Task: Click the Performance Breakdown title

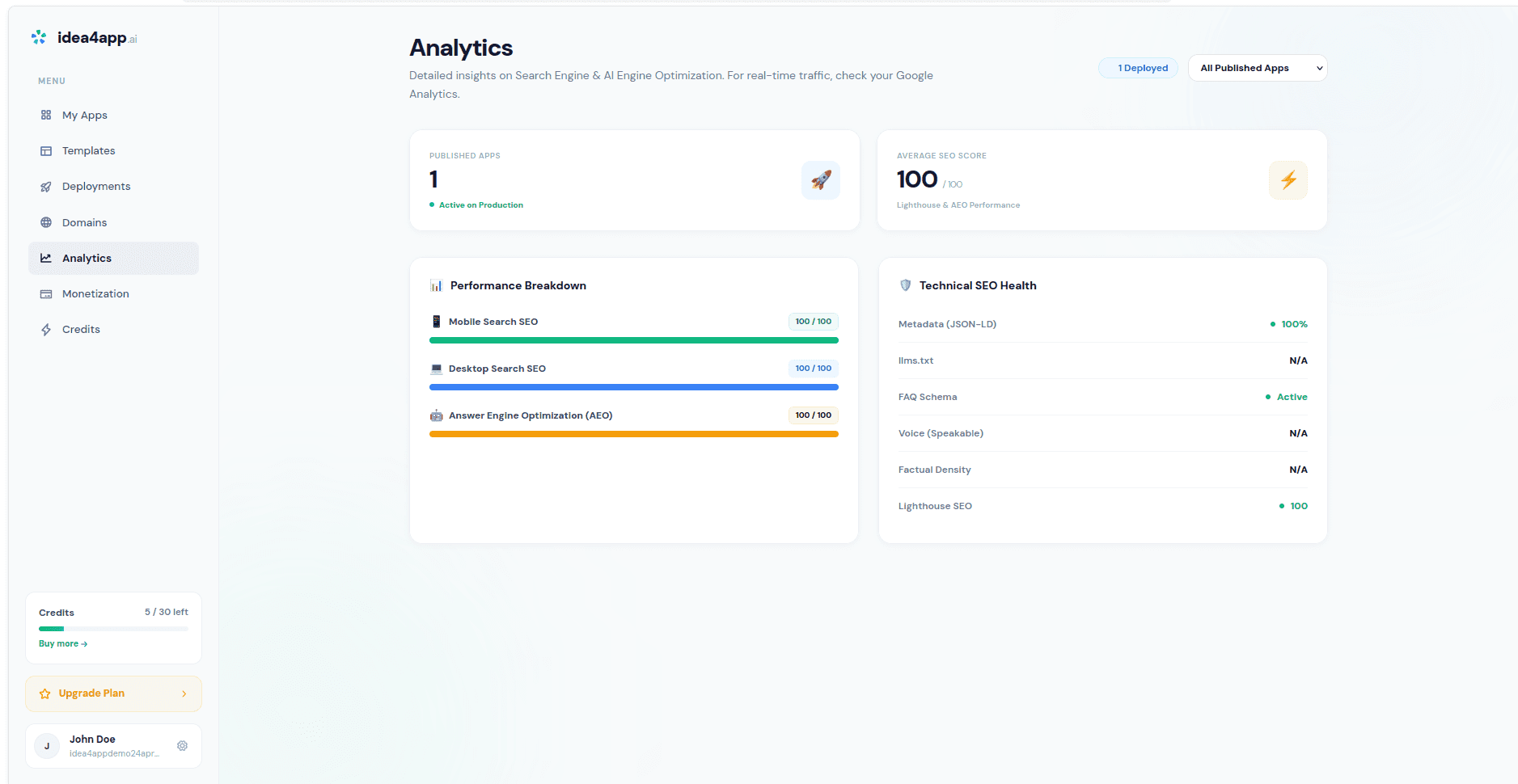Action: tap(518, 285)
